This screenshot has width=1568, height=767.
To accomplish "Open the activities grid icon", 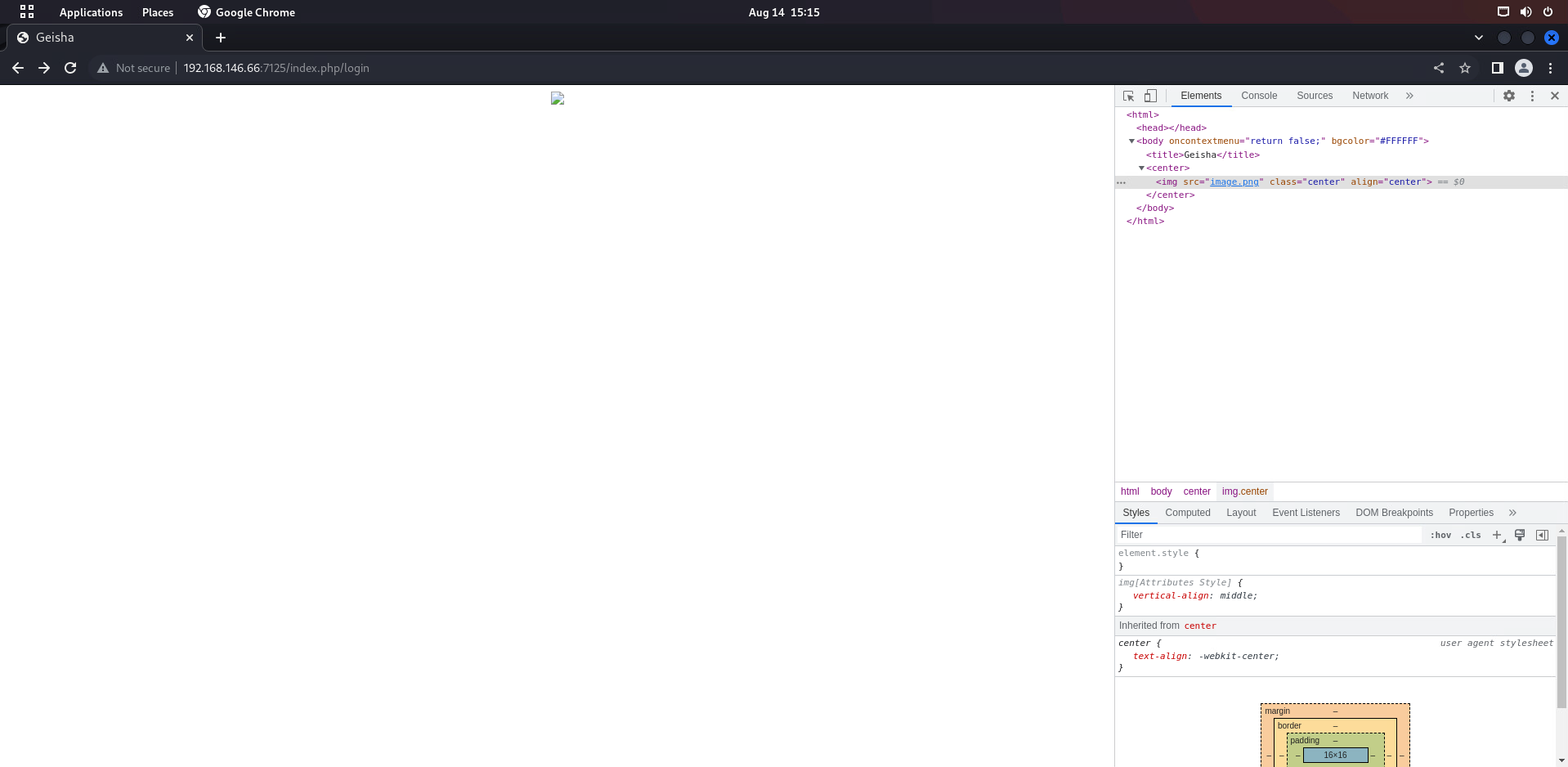I will click(27, 11).
